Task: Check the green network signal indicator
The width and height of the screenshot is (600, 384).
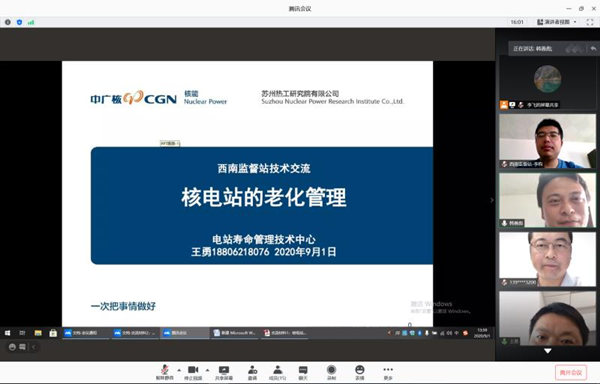Action: [31, 22]
